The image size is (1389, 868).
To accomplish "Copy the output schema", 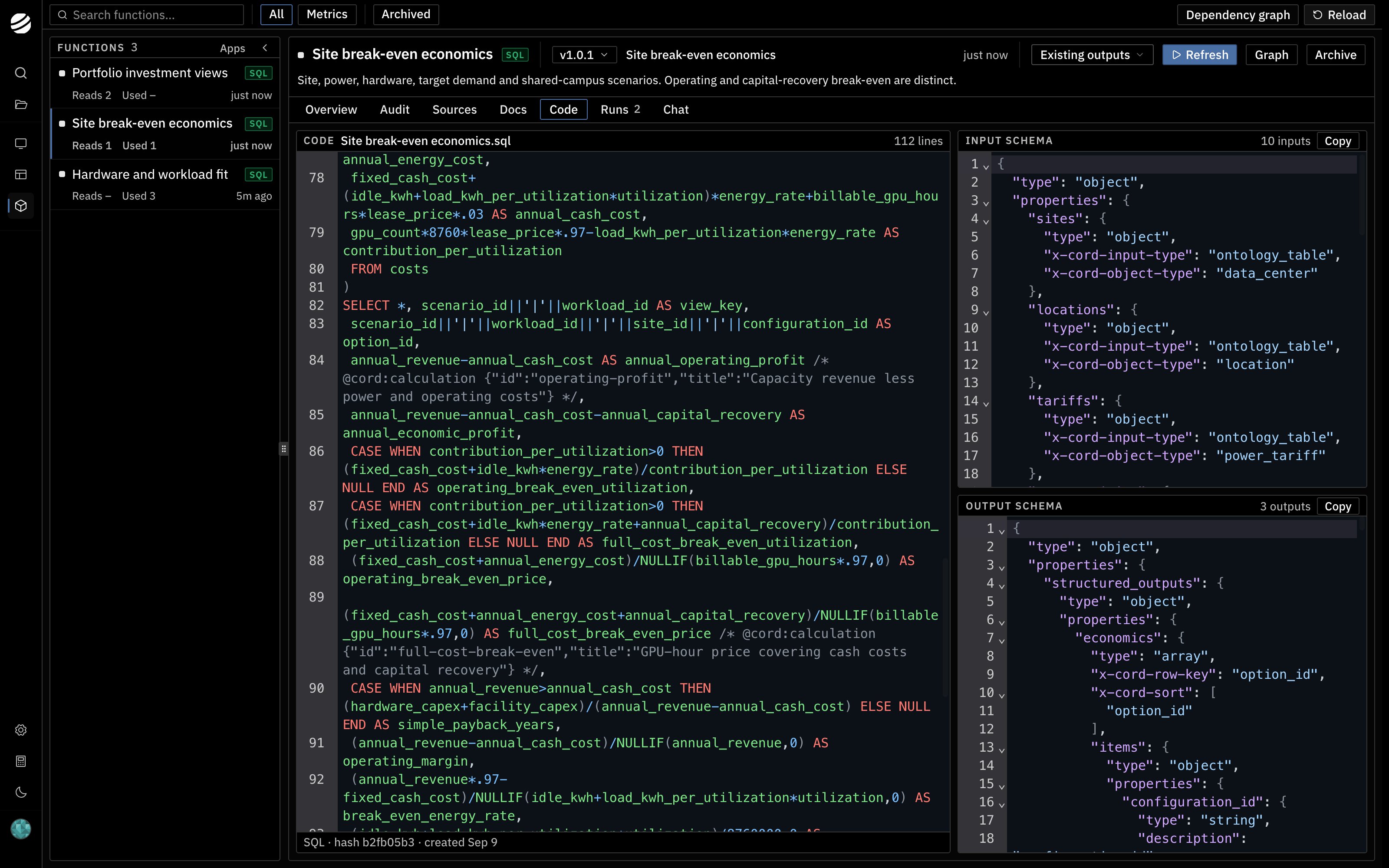I will (1338, 506).
